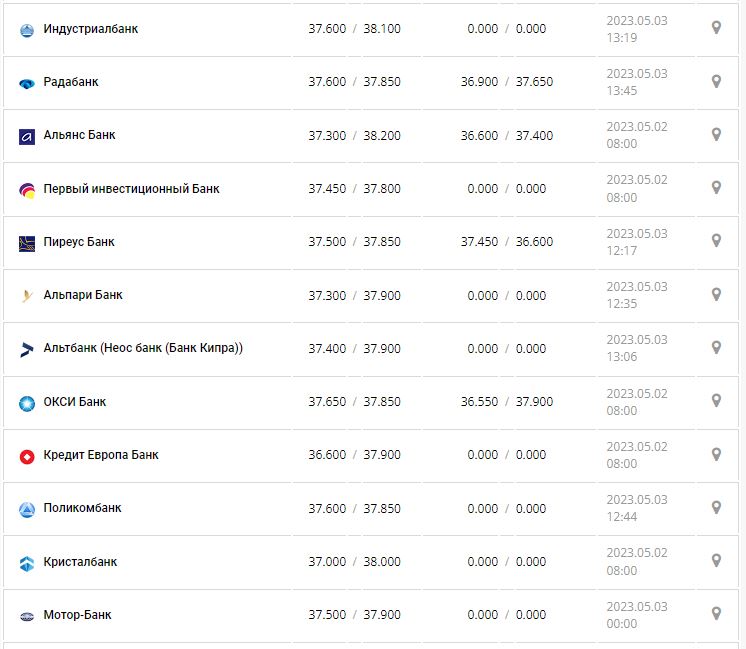This screenshot has width=746, height=649.
Task: Click the map pin for Альянс Банк
Action: point(716,134)
